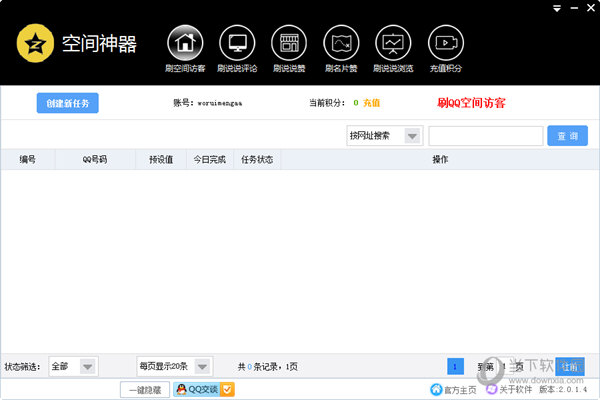The image size is (600, 400).
Task: Click the orange 充值 link
Action: tap(371, 103)
